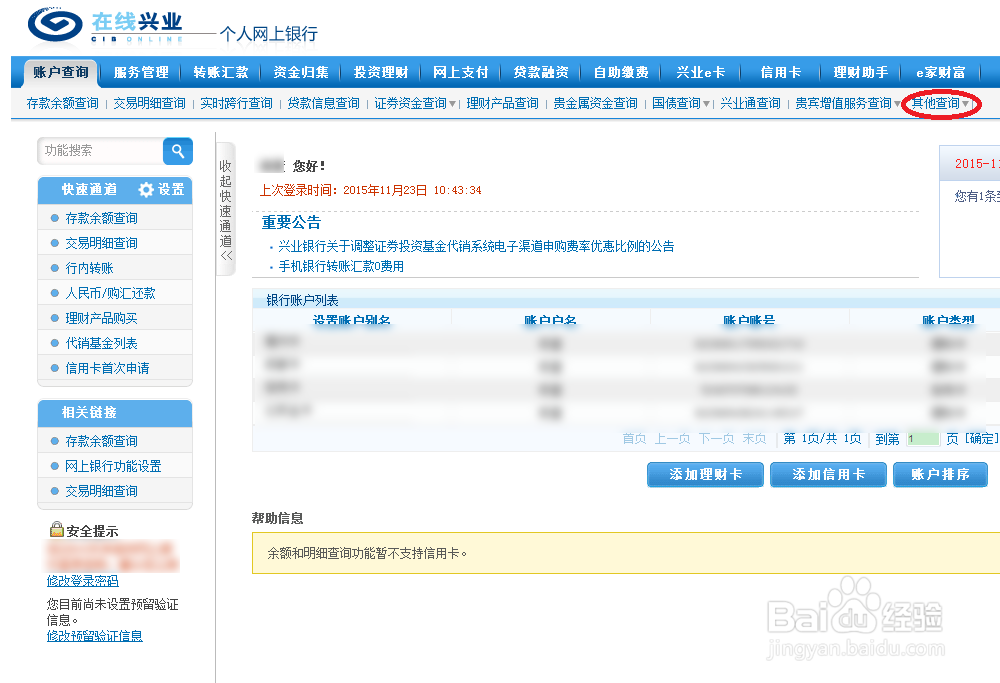Click 修改预留验证信息 link
Image resolution: width=1000 pixels, height=683 pixels.
pyautogui.click(x=94, y=636)
